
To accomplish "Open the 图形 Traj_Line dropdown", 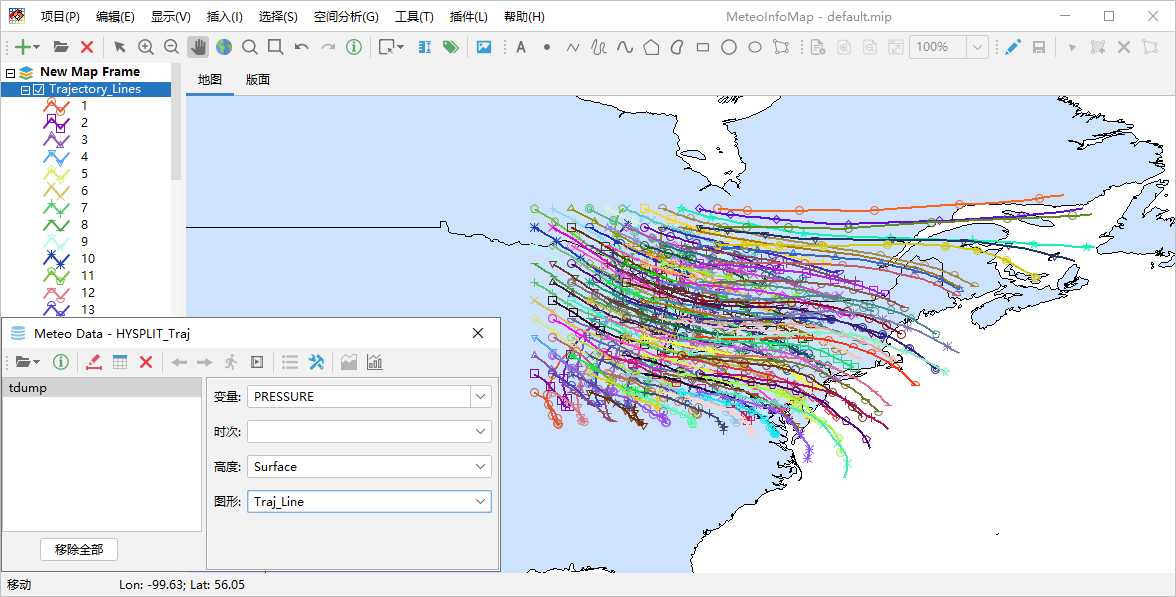I will point(481,502).
